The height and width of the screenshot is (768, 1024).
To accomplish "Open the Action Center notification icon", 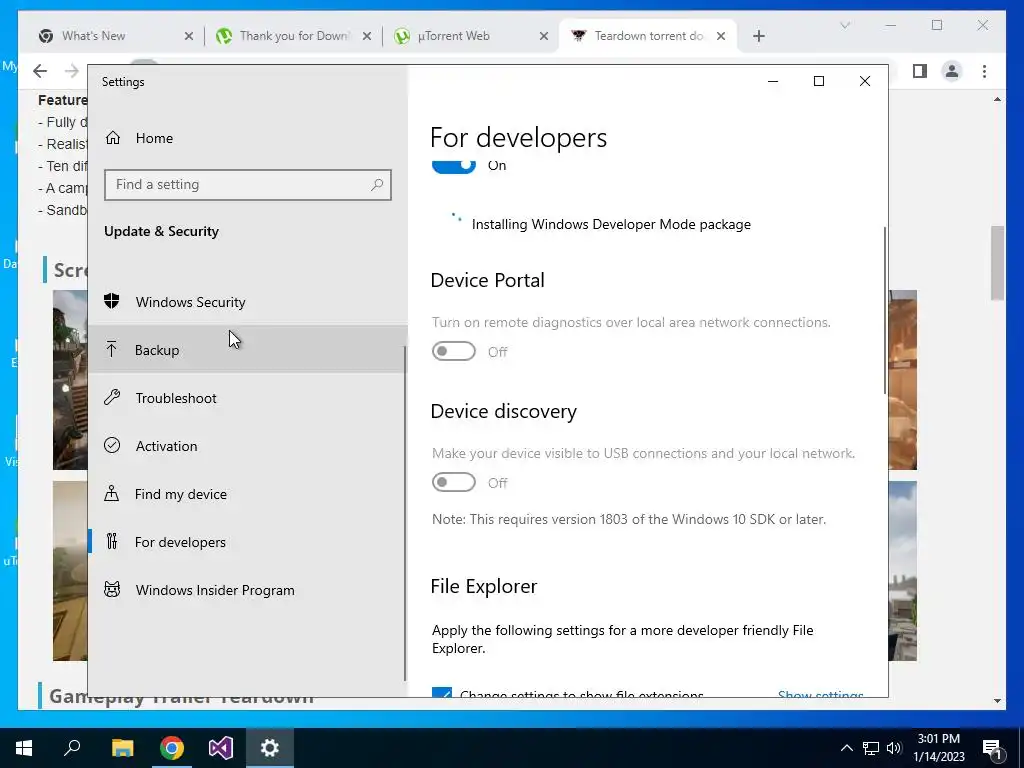I will 992,748.
